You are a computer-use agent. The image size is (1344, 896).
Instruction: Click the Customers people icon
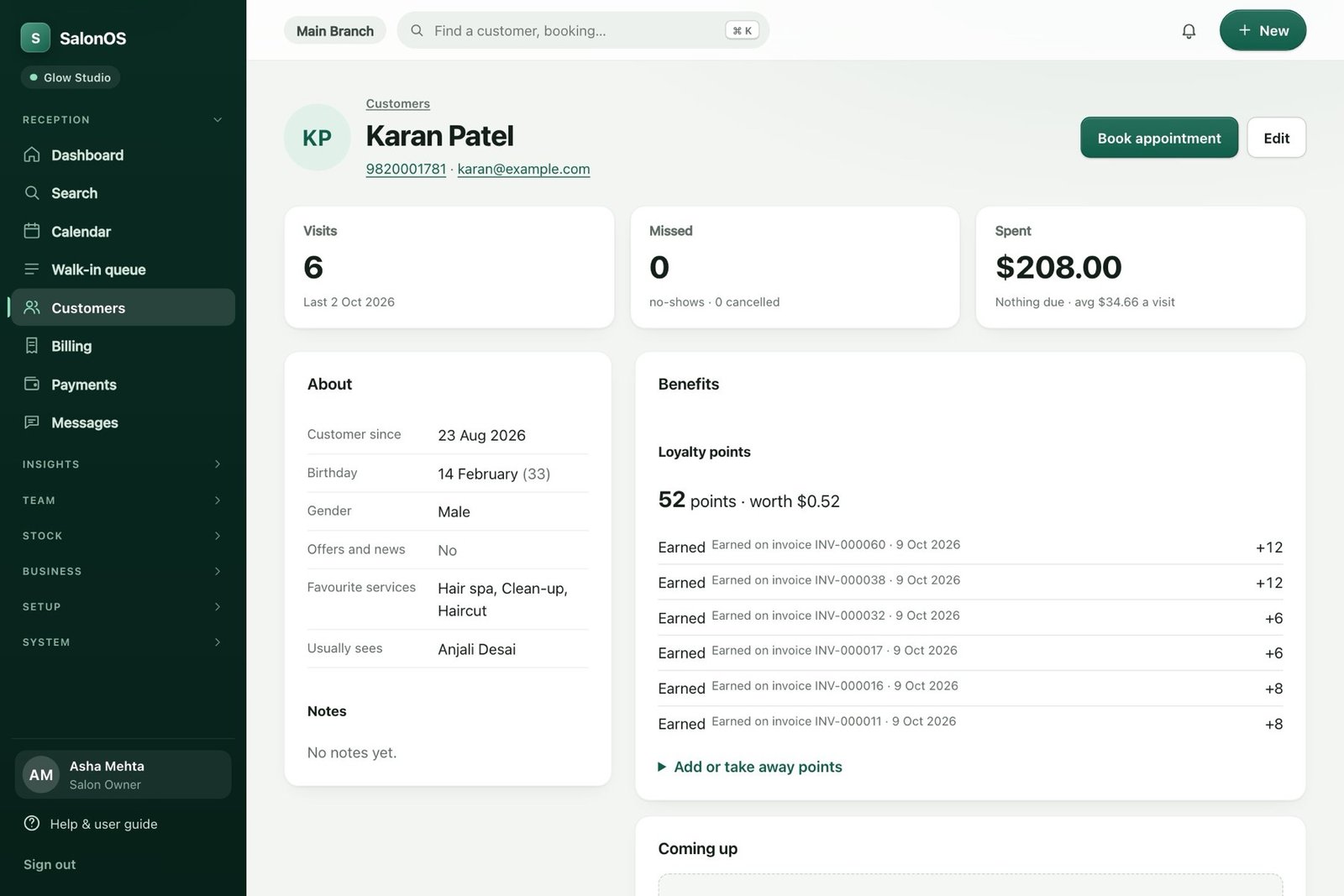32,307
